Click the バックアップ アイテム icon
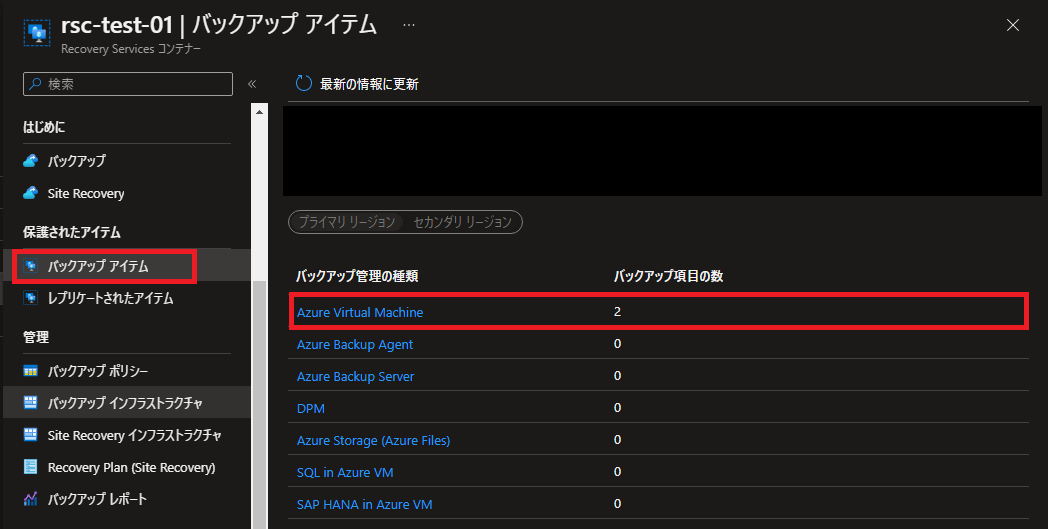1048x529 pixels. pos(31,266)
